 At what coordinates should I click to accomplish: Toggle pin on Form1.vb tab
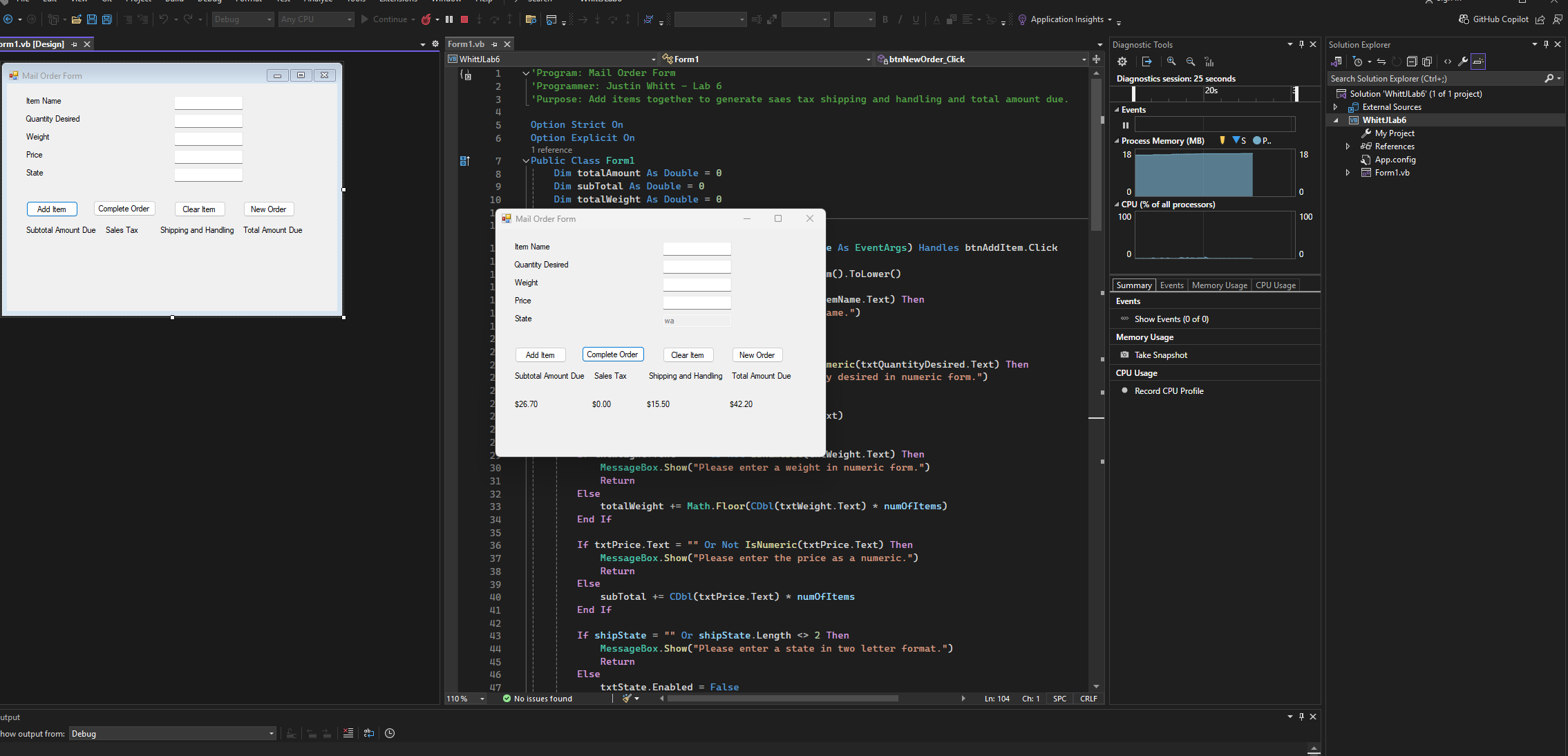tap(494, 44)
